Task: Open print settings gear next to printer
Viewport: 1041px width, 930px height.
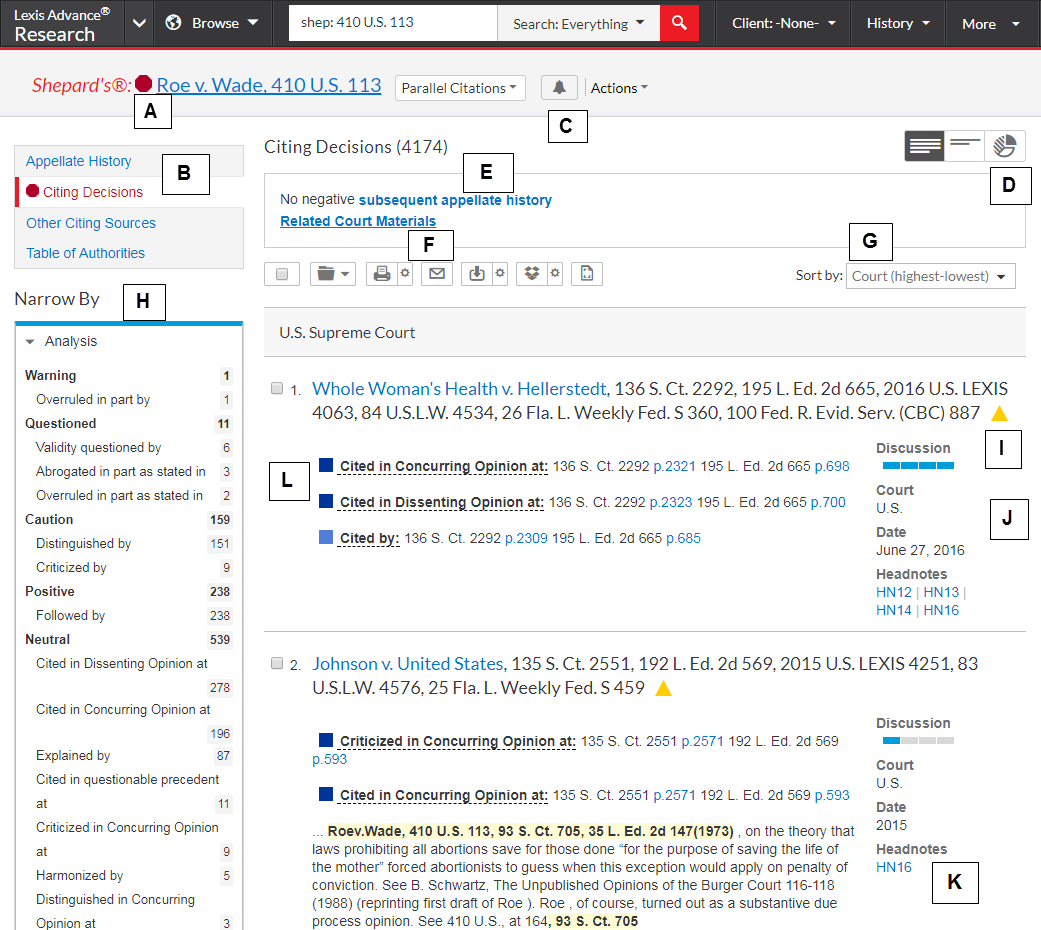Action: 405,273
